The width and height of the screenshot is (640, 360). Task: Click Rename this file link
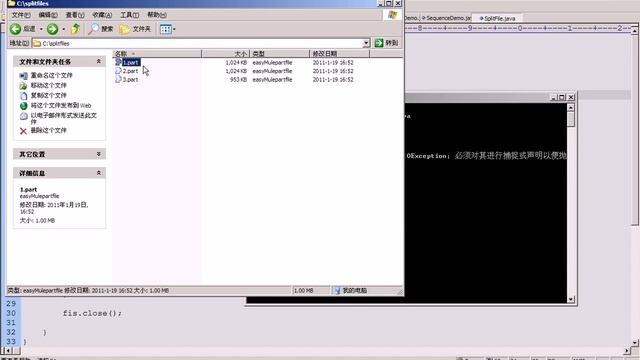click(51, 76)
